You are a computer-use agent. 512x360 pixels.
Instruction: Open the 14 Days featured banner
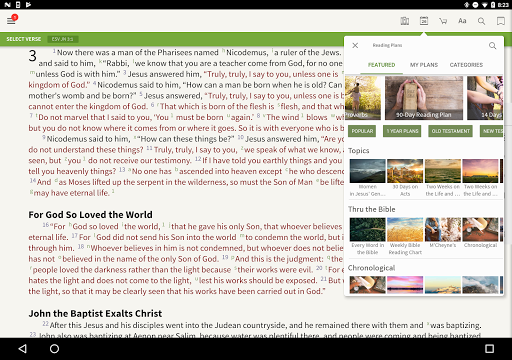click(x=485, y=98)
